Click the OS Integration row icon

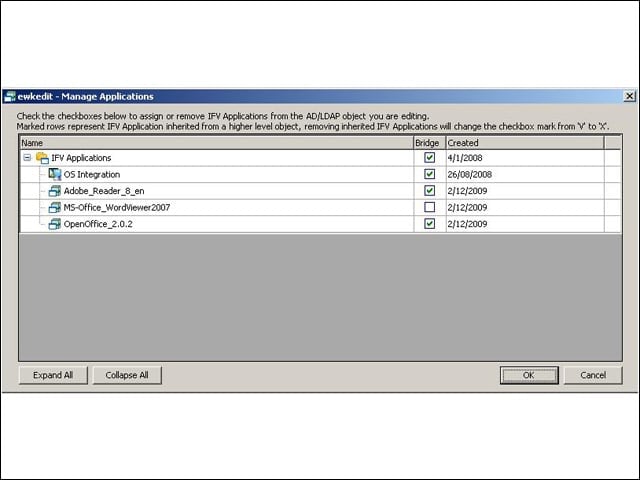click(55, 174)
